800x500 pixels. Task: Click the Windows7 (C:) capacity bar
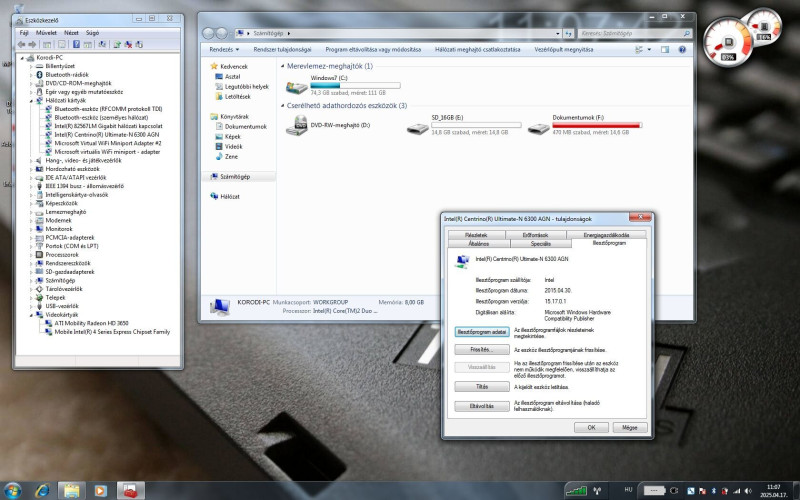(x=355, y=86)
